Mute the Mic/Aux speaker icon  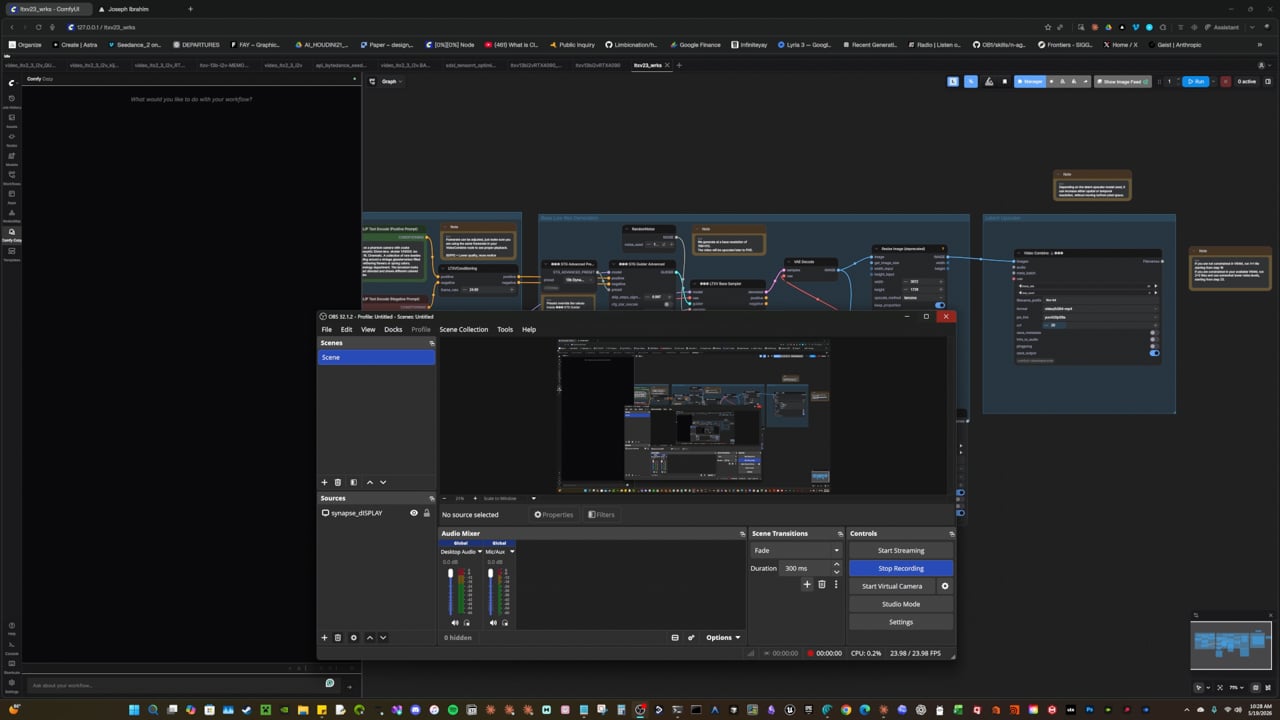coord(493,622)
